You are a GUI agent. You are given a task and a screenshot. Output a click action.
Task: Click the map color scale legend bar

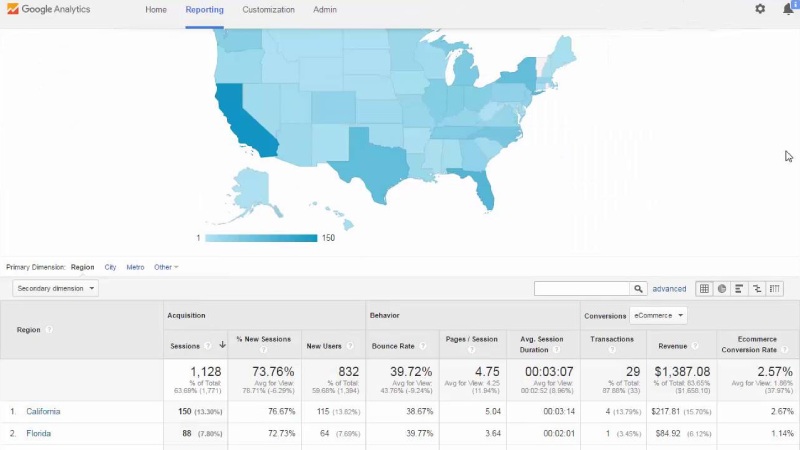[261, 238]
